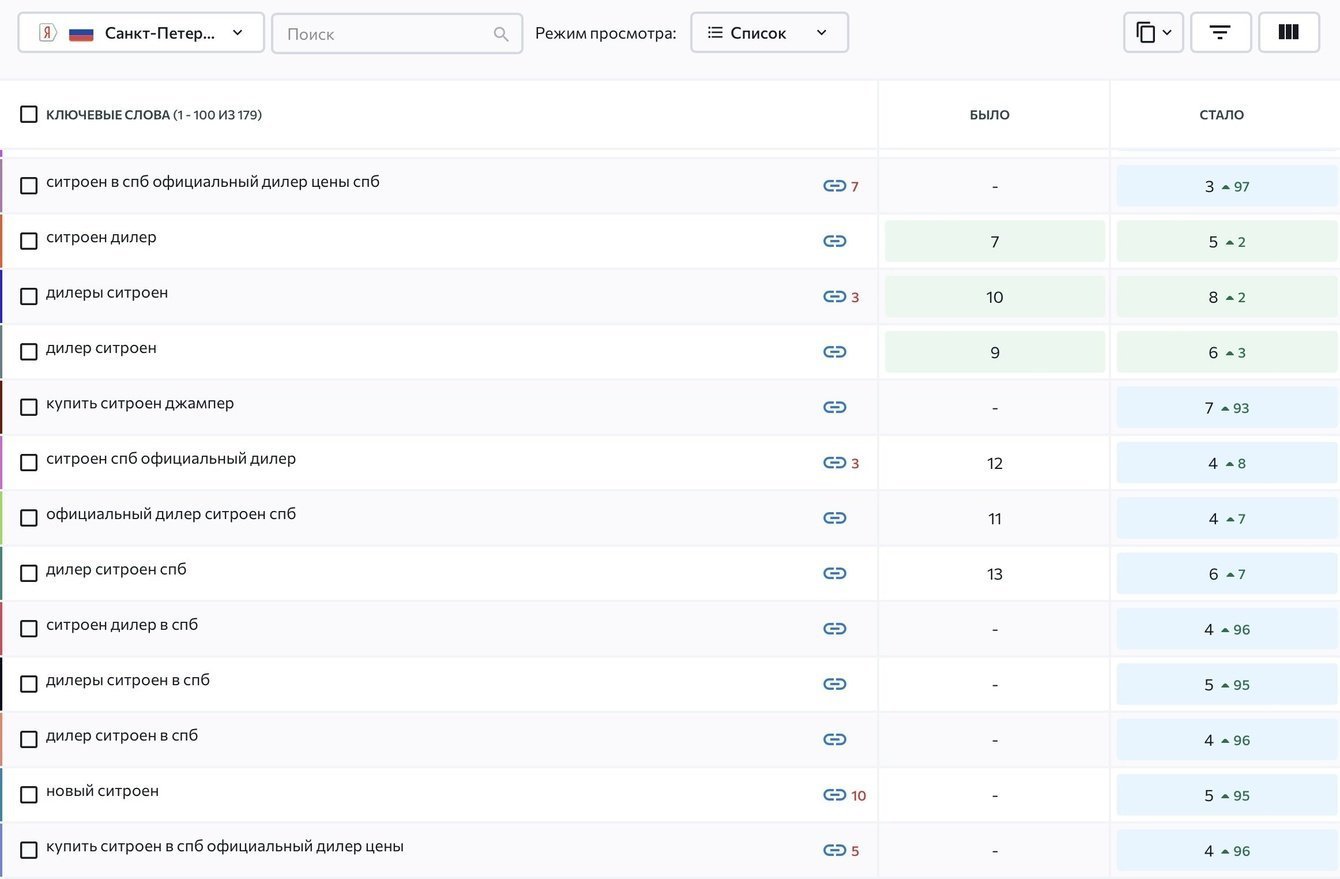Click link icon for 'дилер ситроен спб'

pos(834,573)
